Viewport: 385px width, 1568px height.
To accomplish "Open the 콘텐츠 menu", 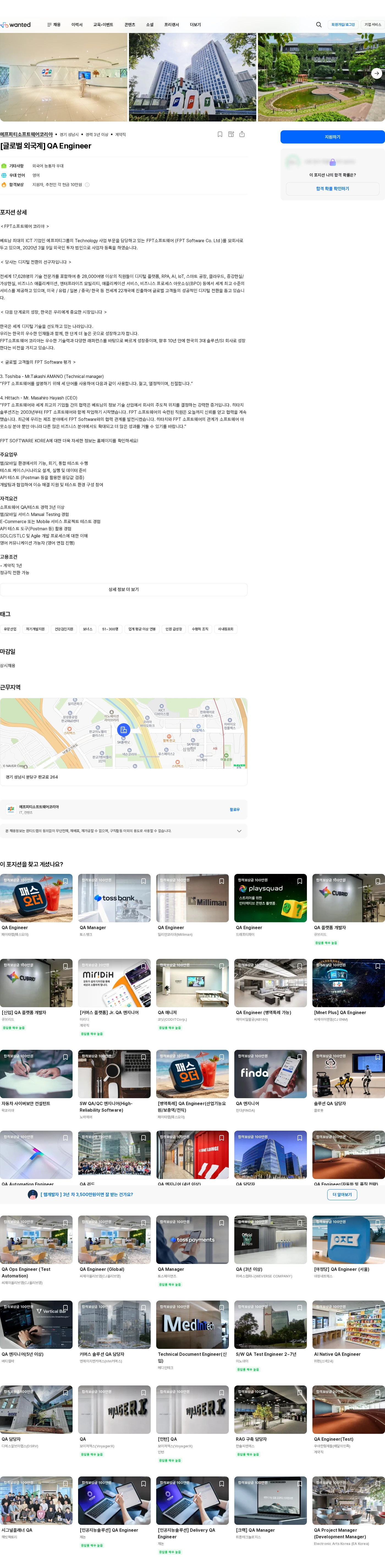I will (x=130, y=25).
